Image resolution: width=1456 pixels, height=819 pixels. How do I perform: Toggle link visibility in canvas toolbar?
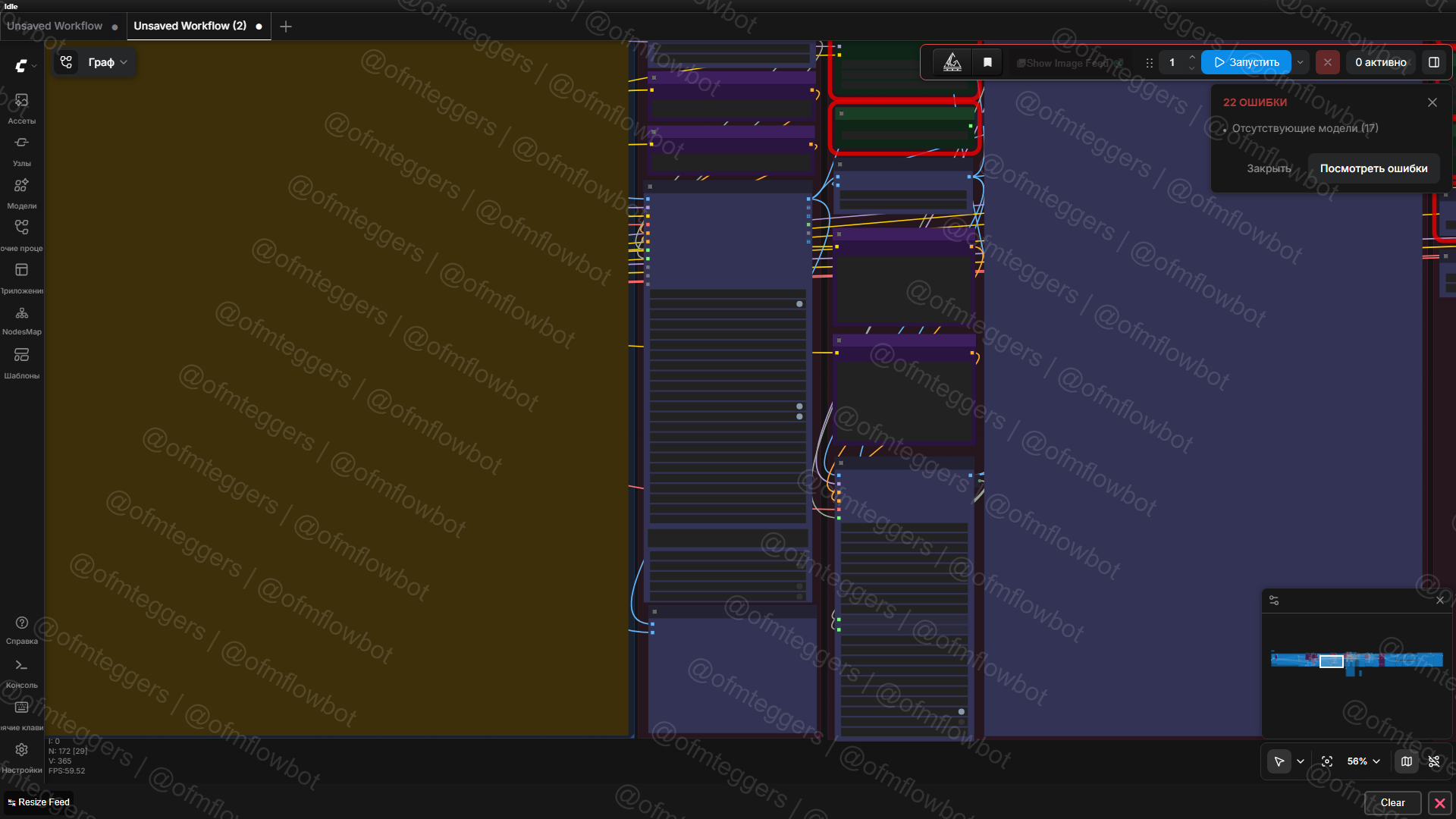(1434, 761)
